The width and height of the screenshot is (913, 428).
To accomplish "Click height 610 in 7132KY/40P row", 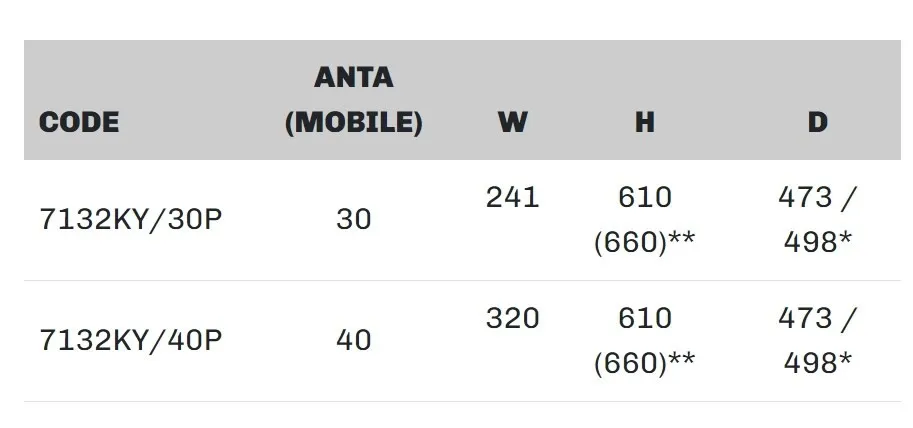I will 645,318.
